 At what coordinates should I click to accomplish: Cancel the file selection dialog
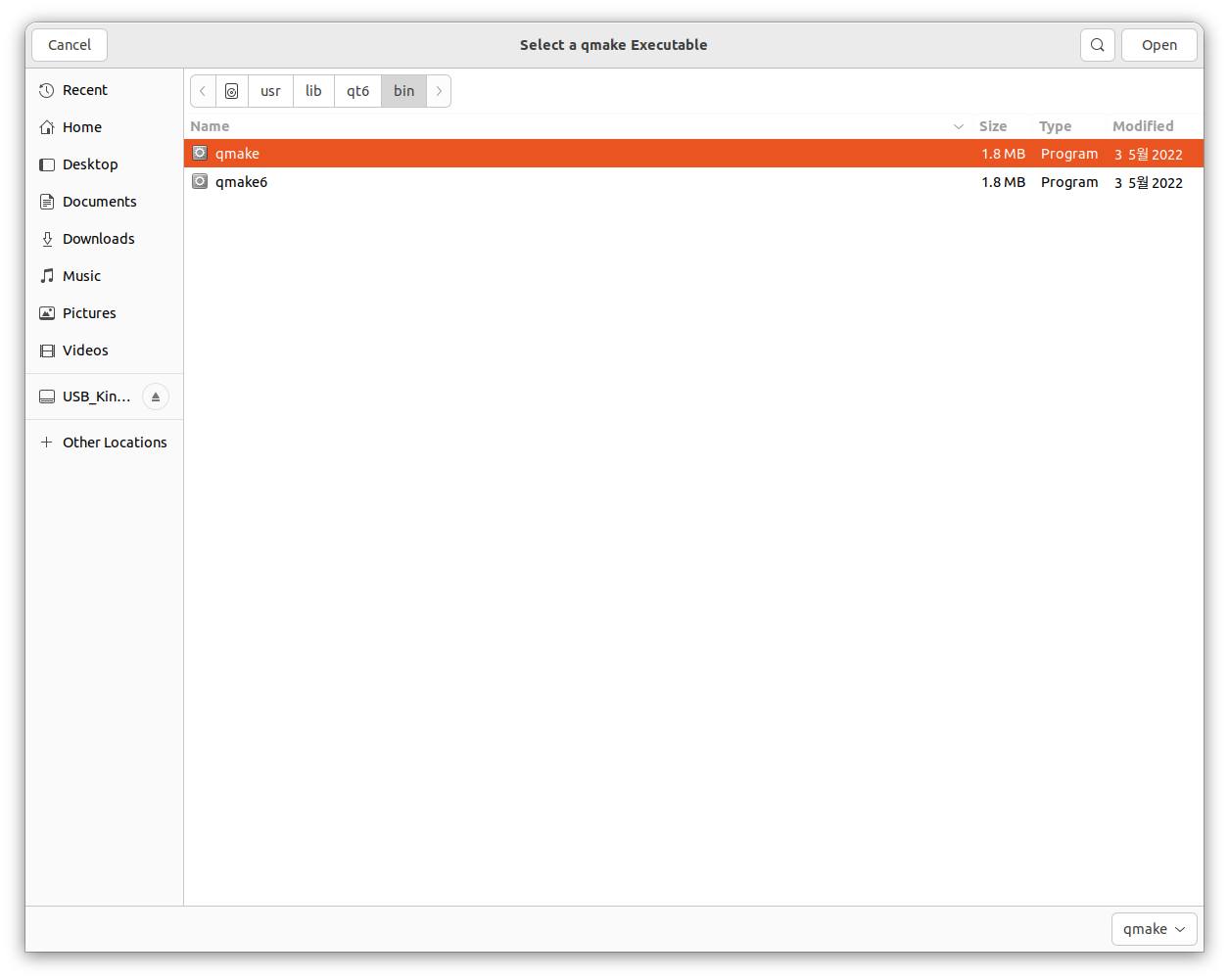tap(70, 45)
